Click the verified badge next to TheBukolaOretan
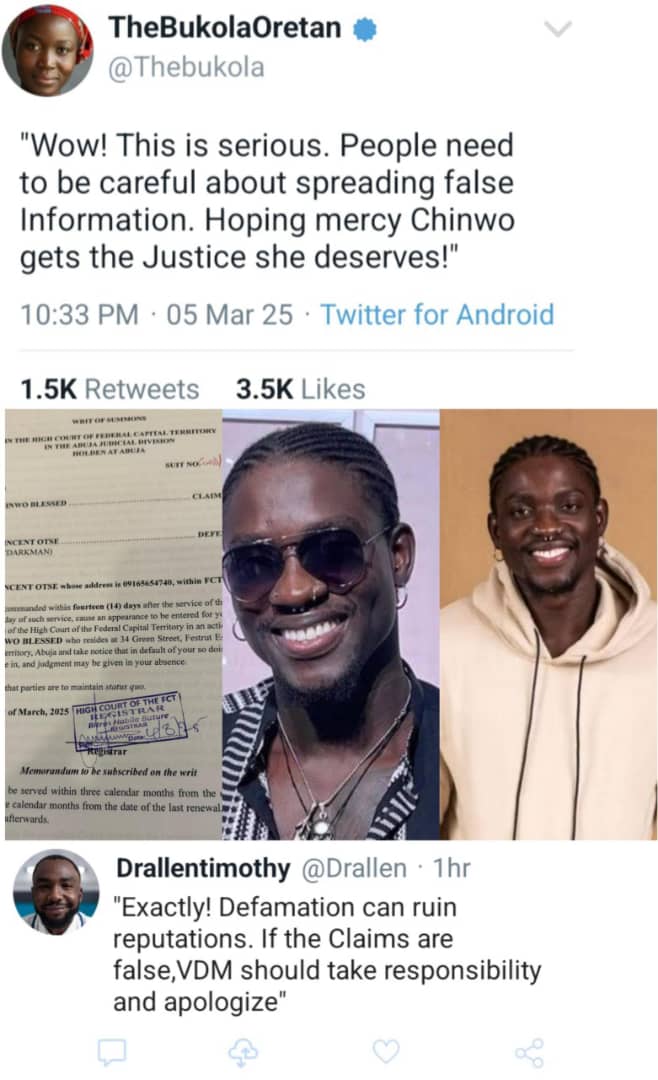This screenshot has height=1080, width=658. [364, 29]
